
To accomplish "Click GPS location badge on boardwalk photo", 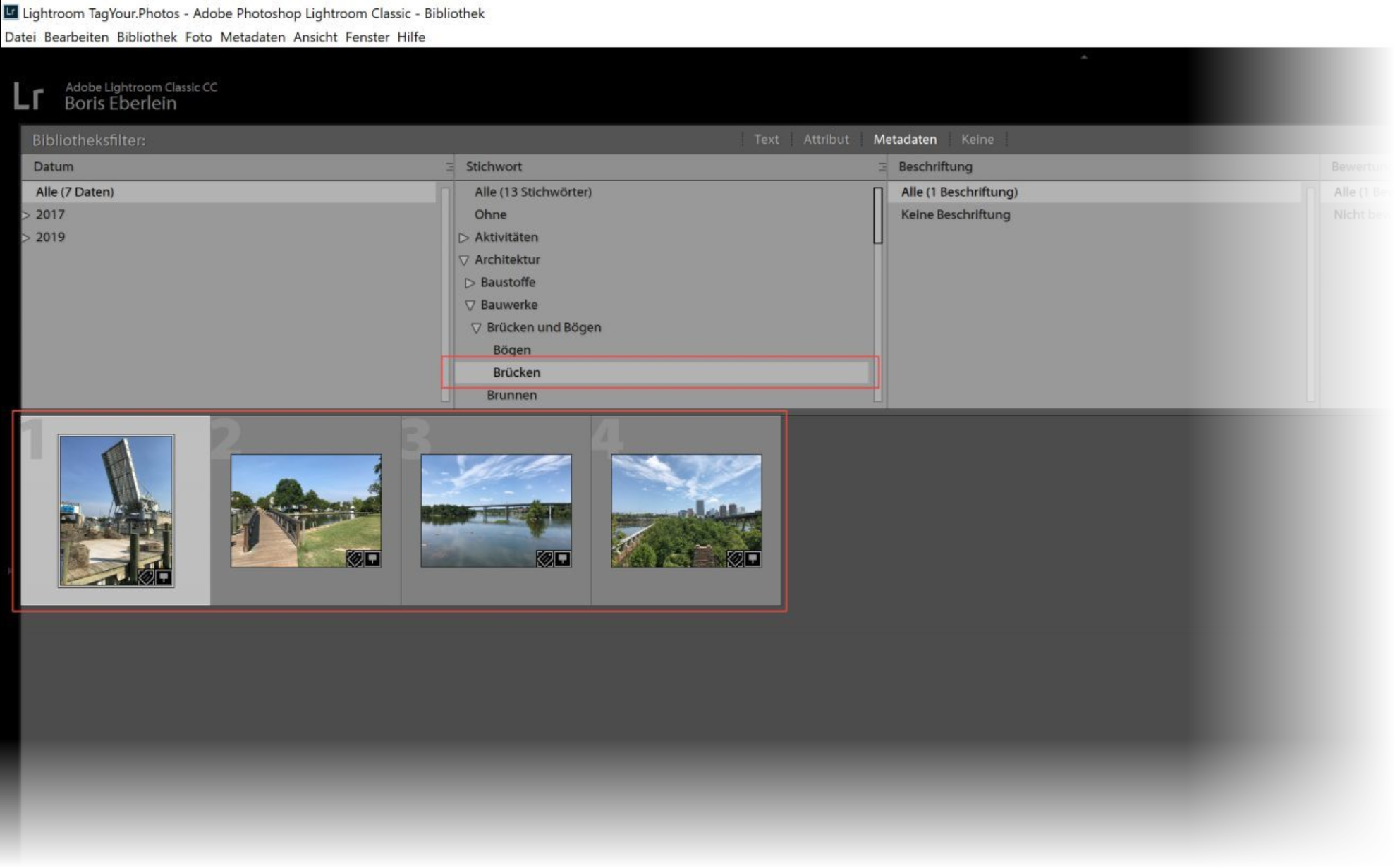I will click(x=372, y=559).
